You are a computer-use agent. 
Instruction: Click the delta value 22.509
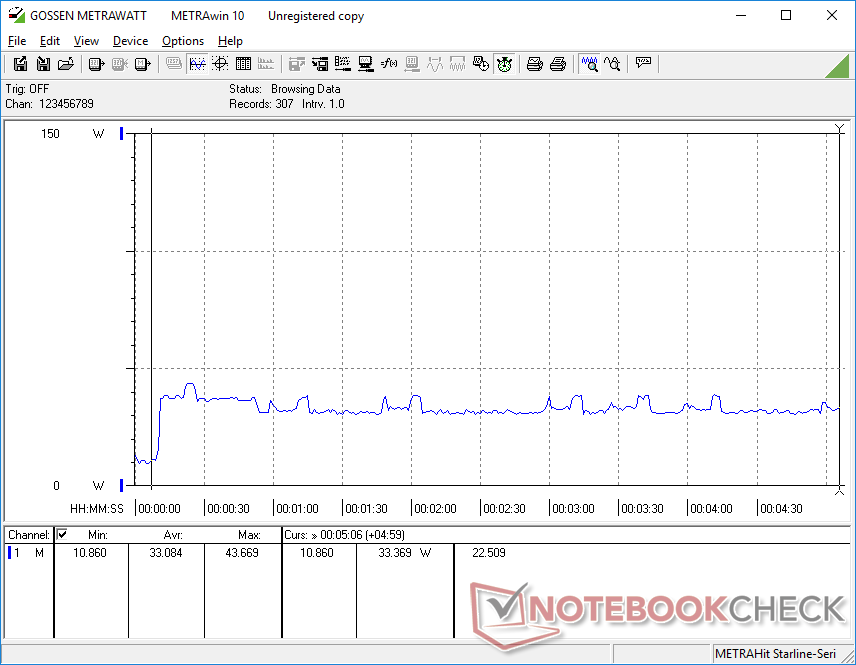coord(489,553)
